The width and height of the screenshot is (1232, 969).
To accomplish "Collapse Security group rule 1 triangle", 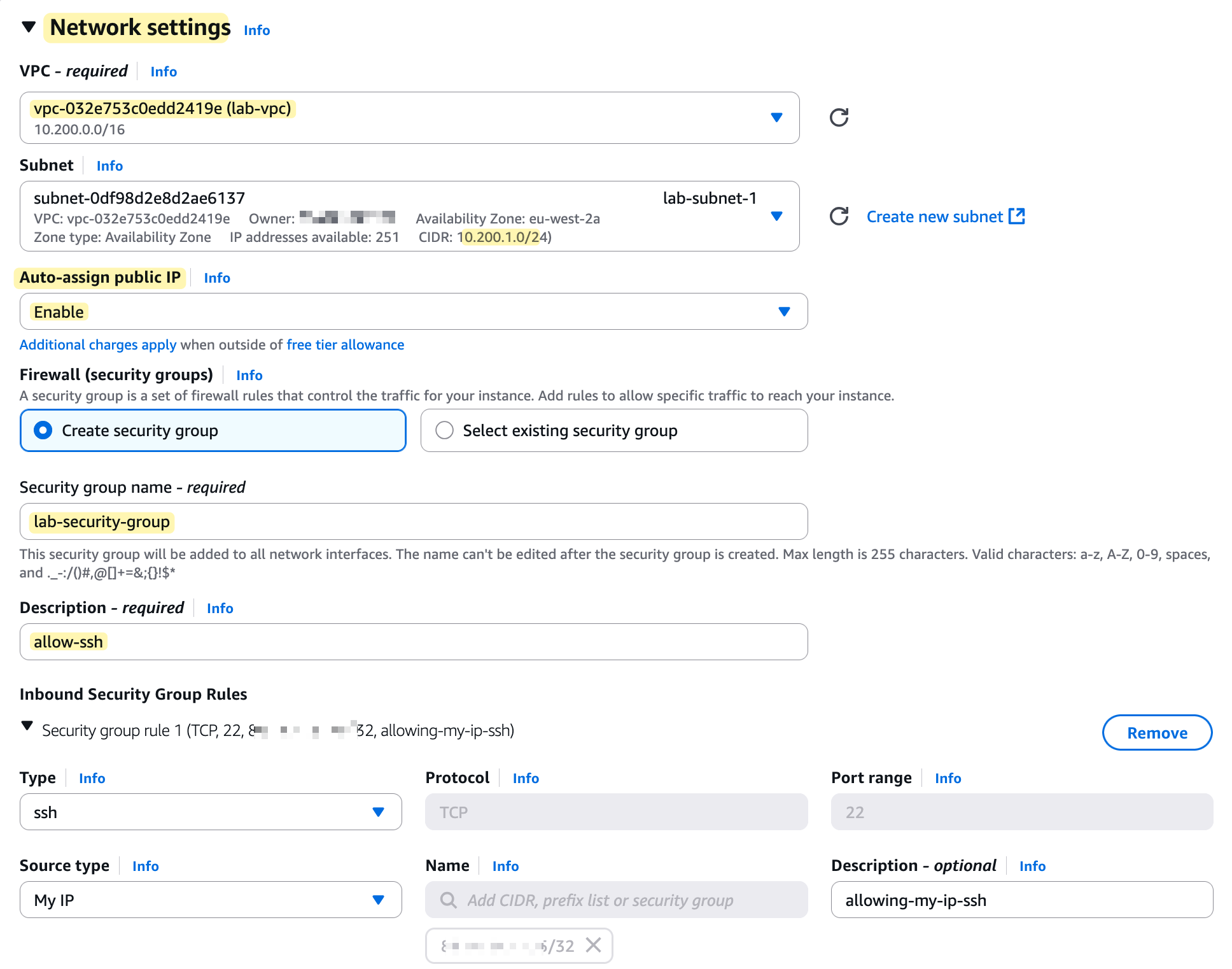I will point(27,726).
